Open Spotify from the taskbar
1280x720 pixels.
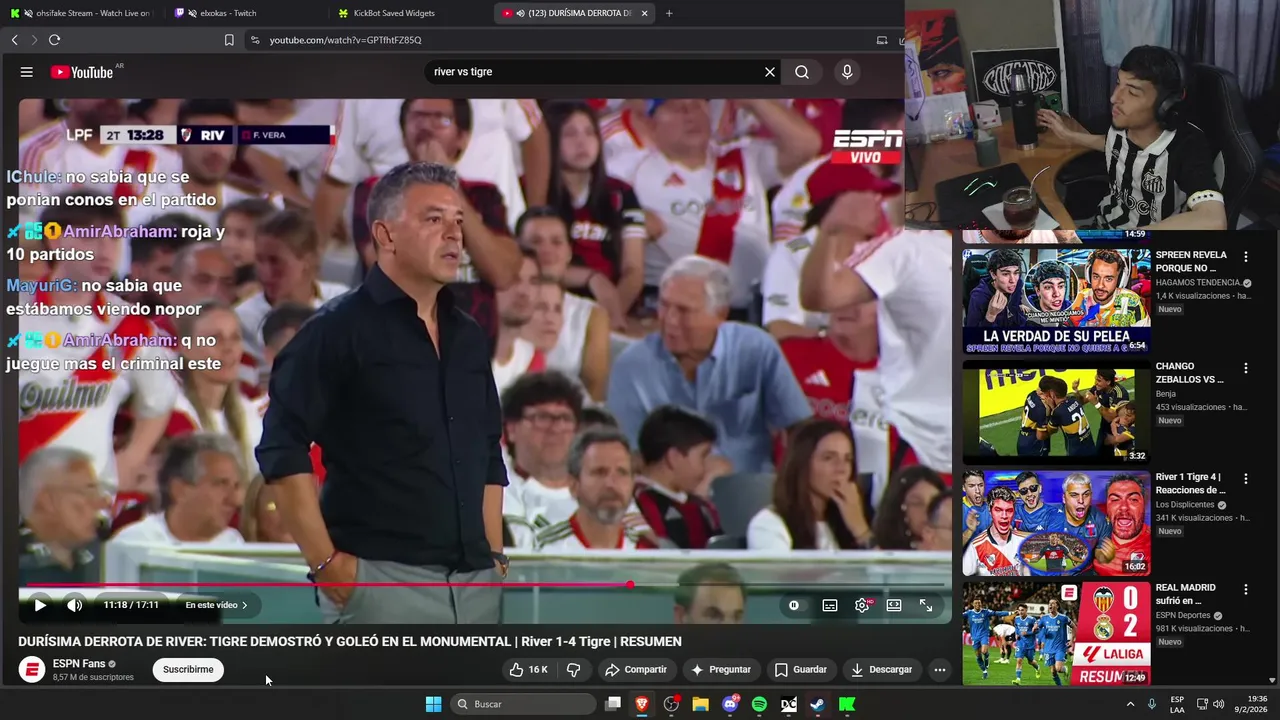tap(759, 704)
